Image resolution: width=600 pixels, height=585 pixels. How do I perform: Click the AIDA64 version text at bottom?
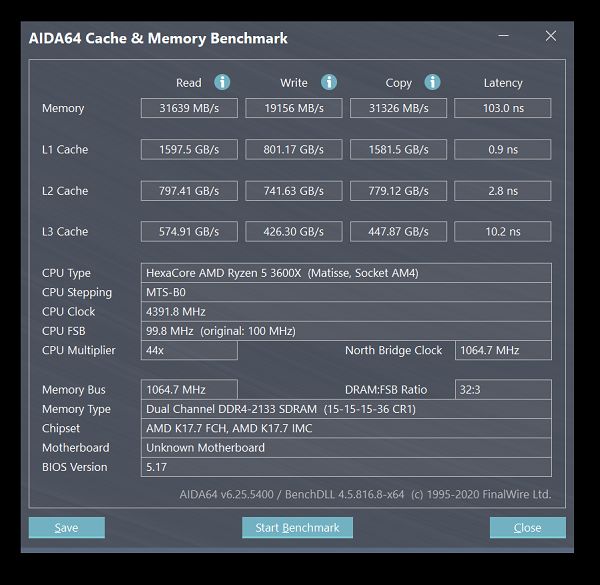365,494
